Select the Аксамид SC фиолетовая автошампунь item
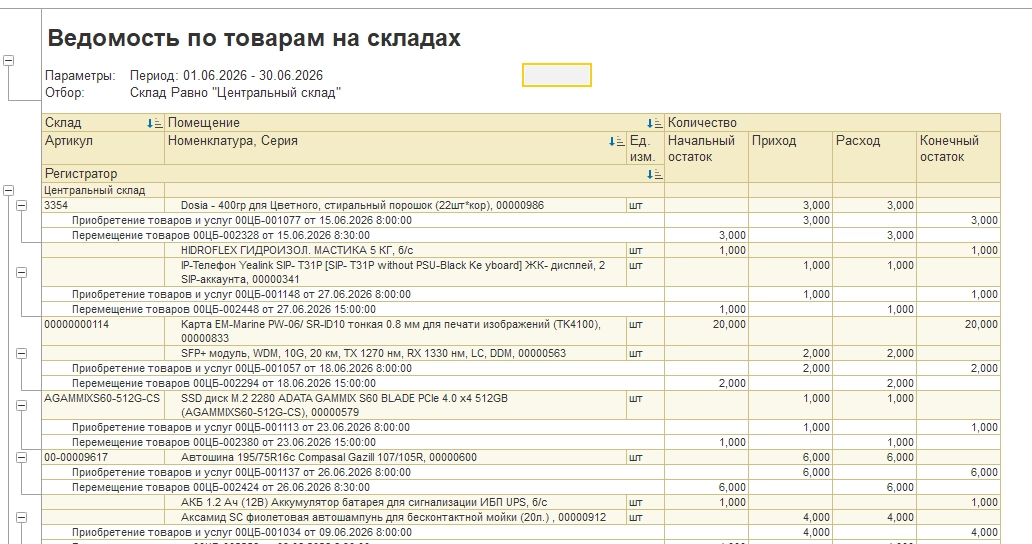 pos(394,518)
